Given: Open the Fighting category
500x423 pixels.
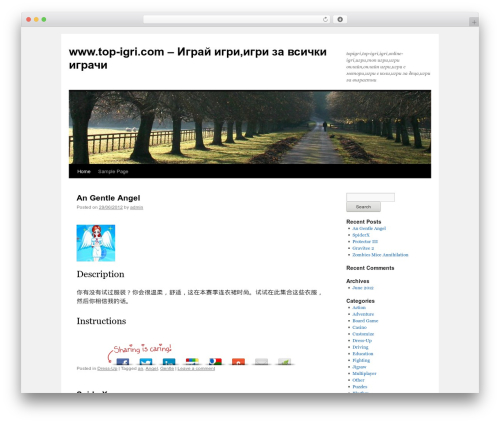Looking at the screenshot, I should (x=361, y=360).
